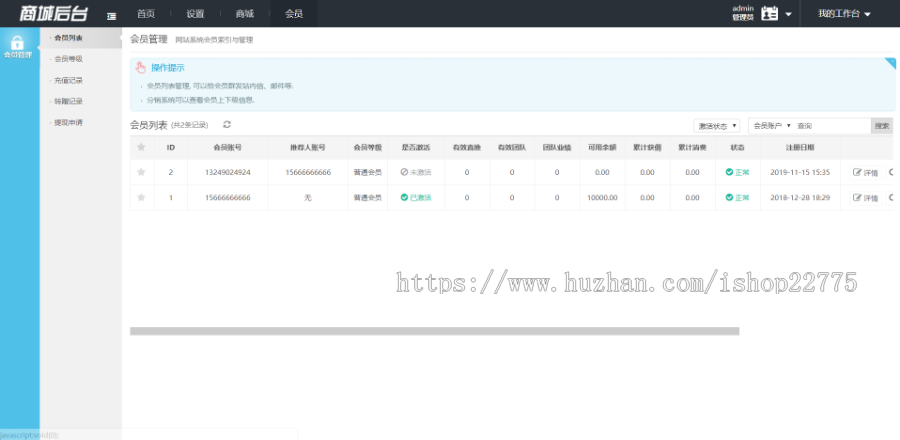Screen dimensions: 900x440
Task: Click the 推荐人账号 column header
Action: click(308, 147)
